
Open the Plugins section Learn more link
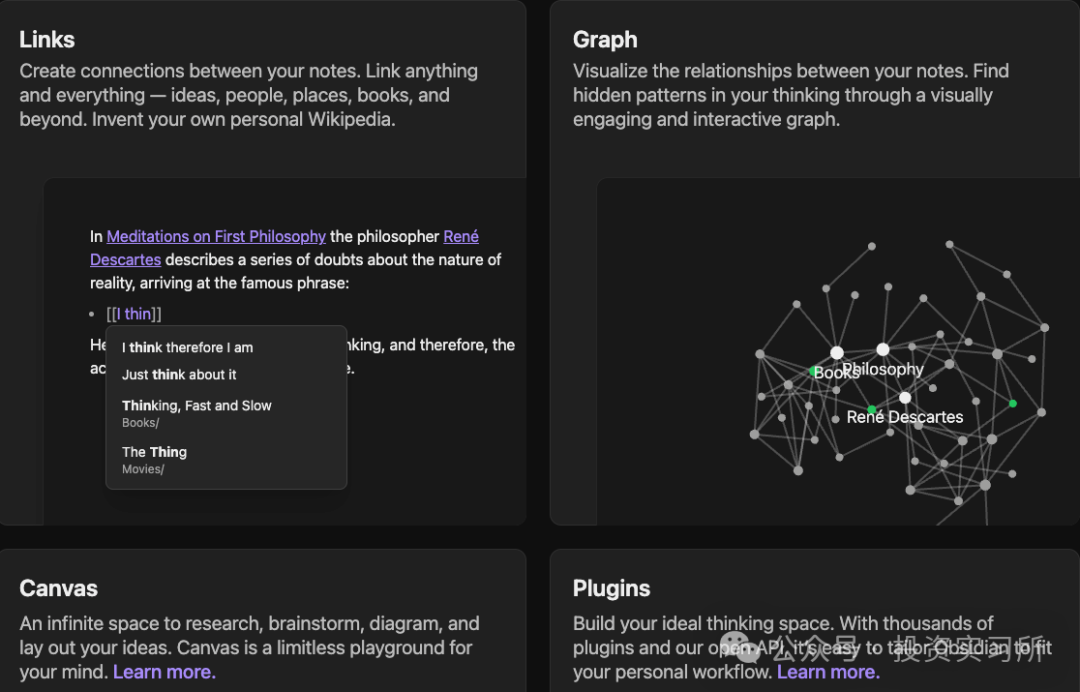[x=828, y=671]
